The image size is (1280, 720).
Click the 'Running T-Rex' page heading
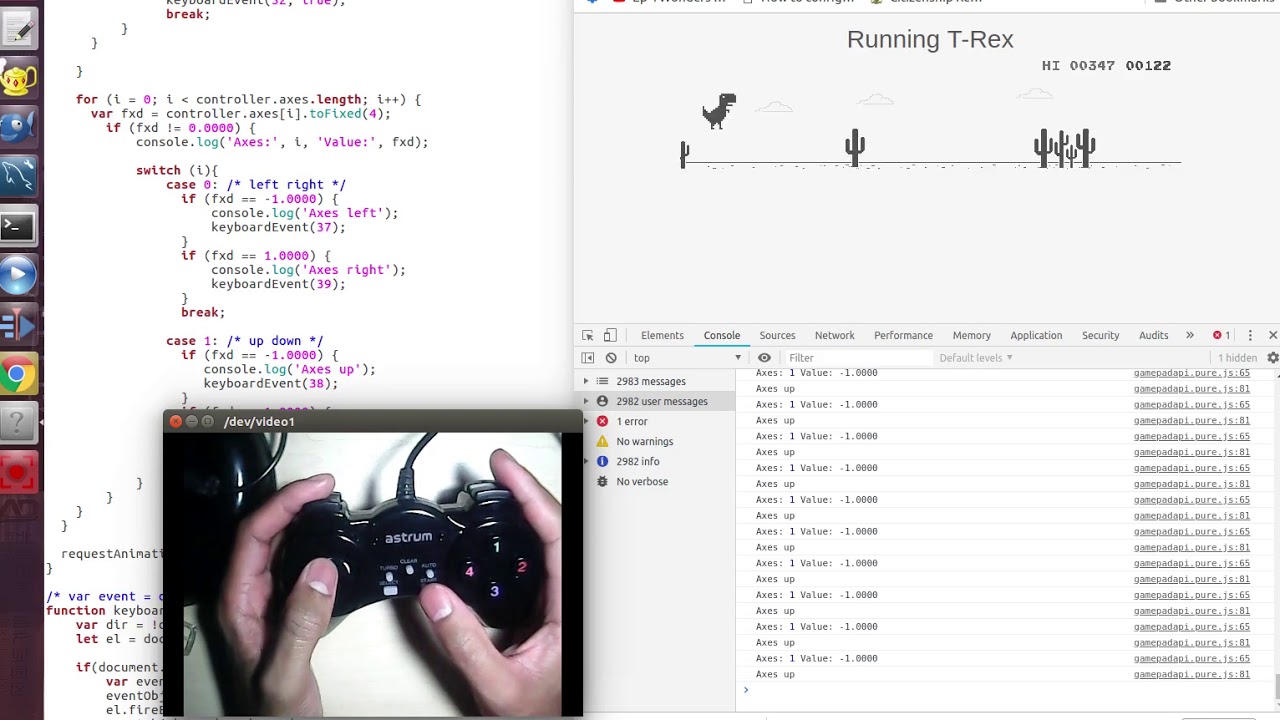[x=930, y=40]
